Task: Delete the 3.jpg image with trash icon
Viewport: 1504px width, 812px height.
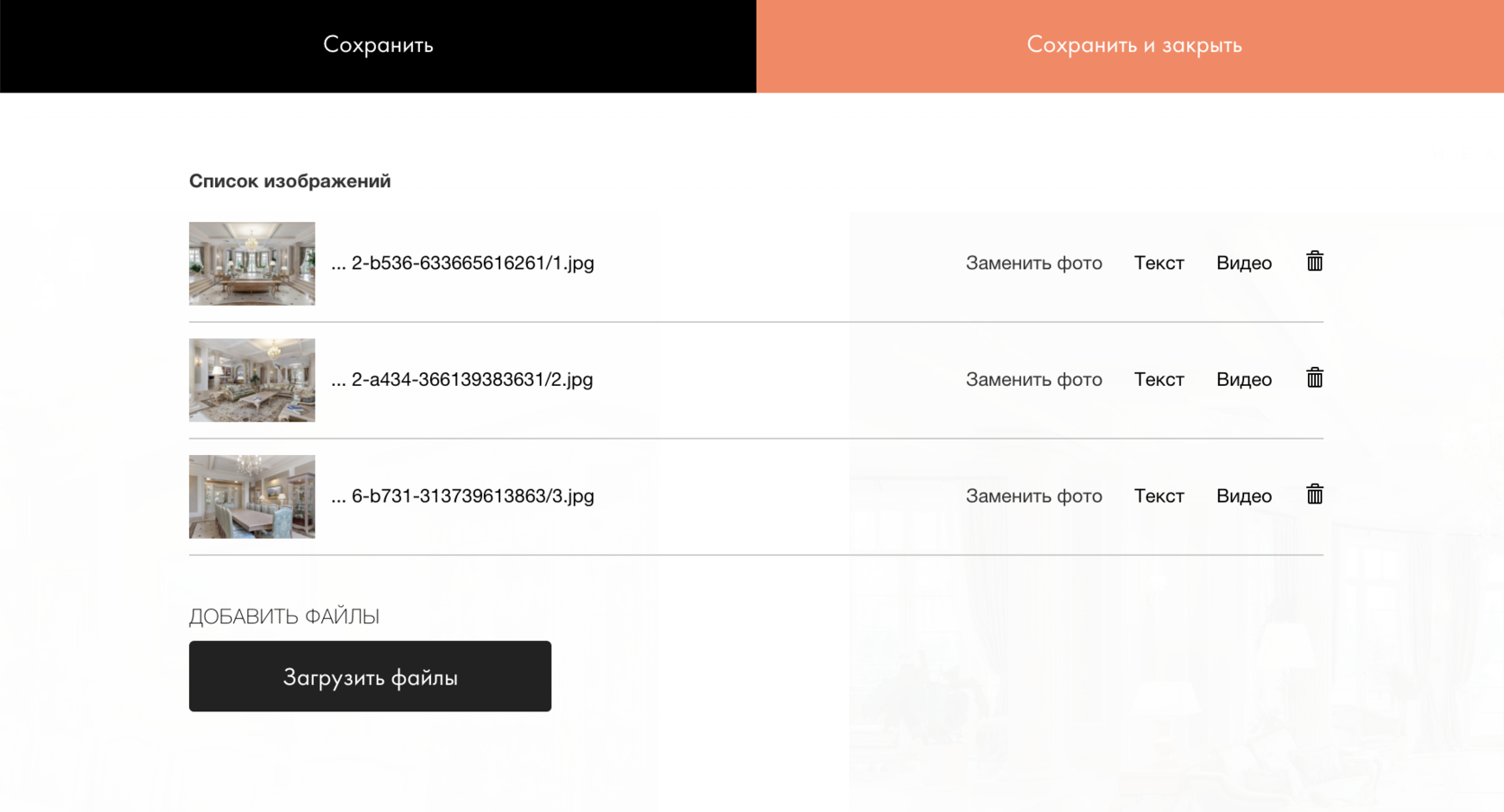Action: (x=1314, y=495)
